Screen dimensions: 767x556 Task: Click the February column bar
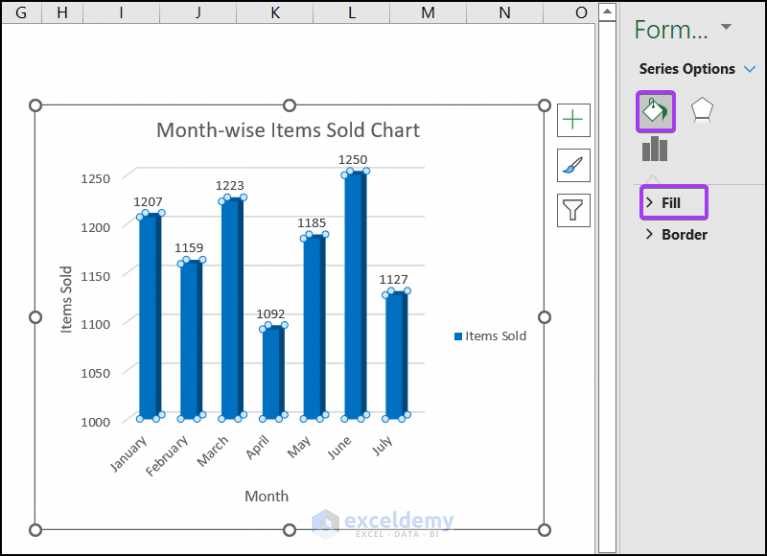pyautogui.click(x=189, y=340)
